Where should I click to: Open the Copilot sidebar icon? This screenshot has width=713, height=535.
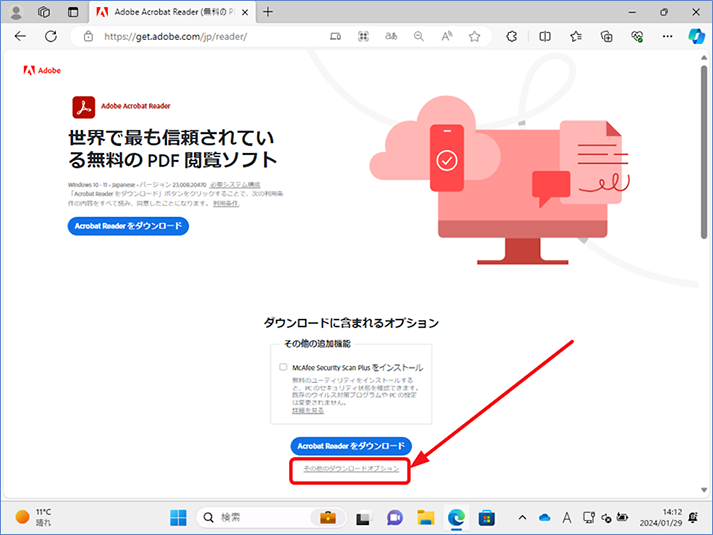tap(696, 36)
